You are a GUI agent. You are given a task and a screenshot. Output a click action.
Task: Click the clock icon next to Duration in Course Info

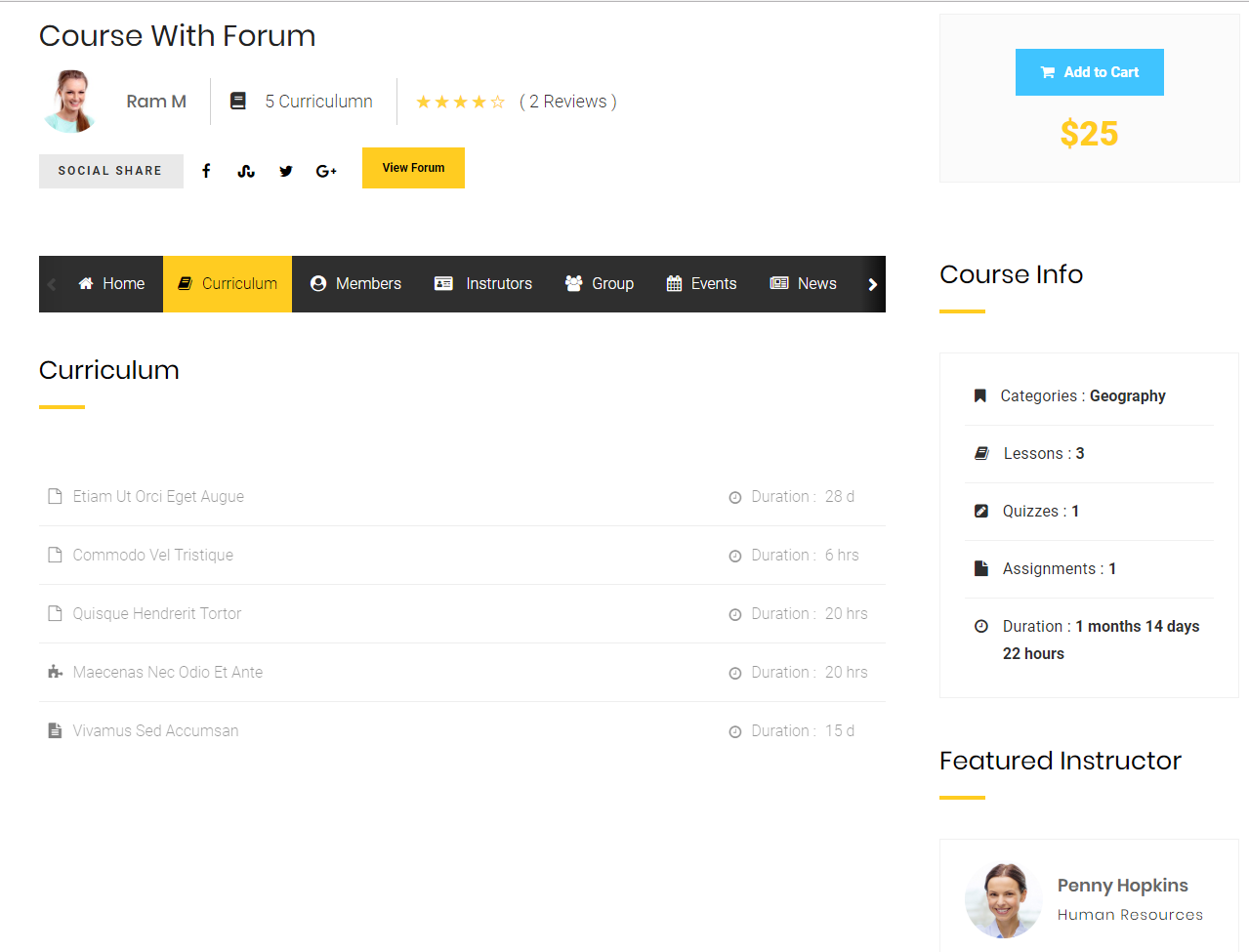(981, 626)
